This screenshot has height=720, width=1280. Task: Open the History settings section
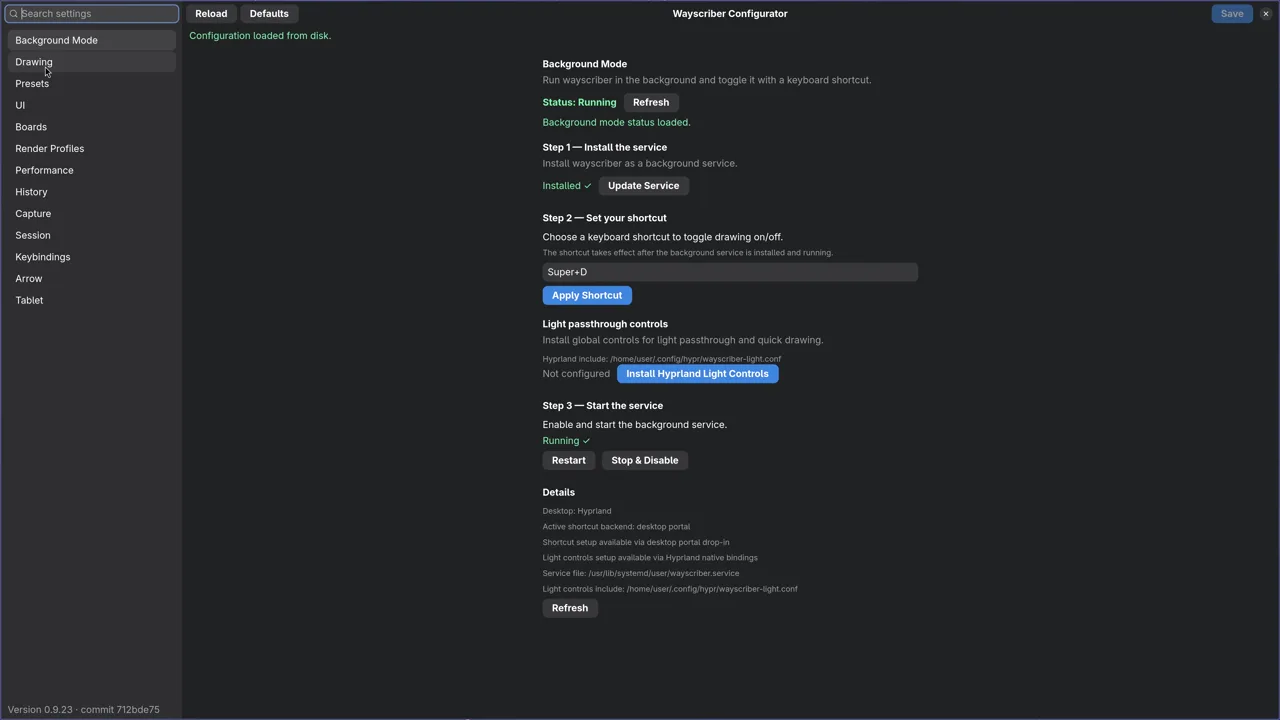[x=92, y=192]
